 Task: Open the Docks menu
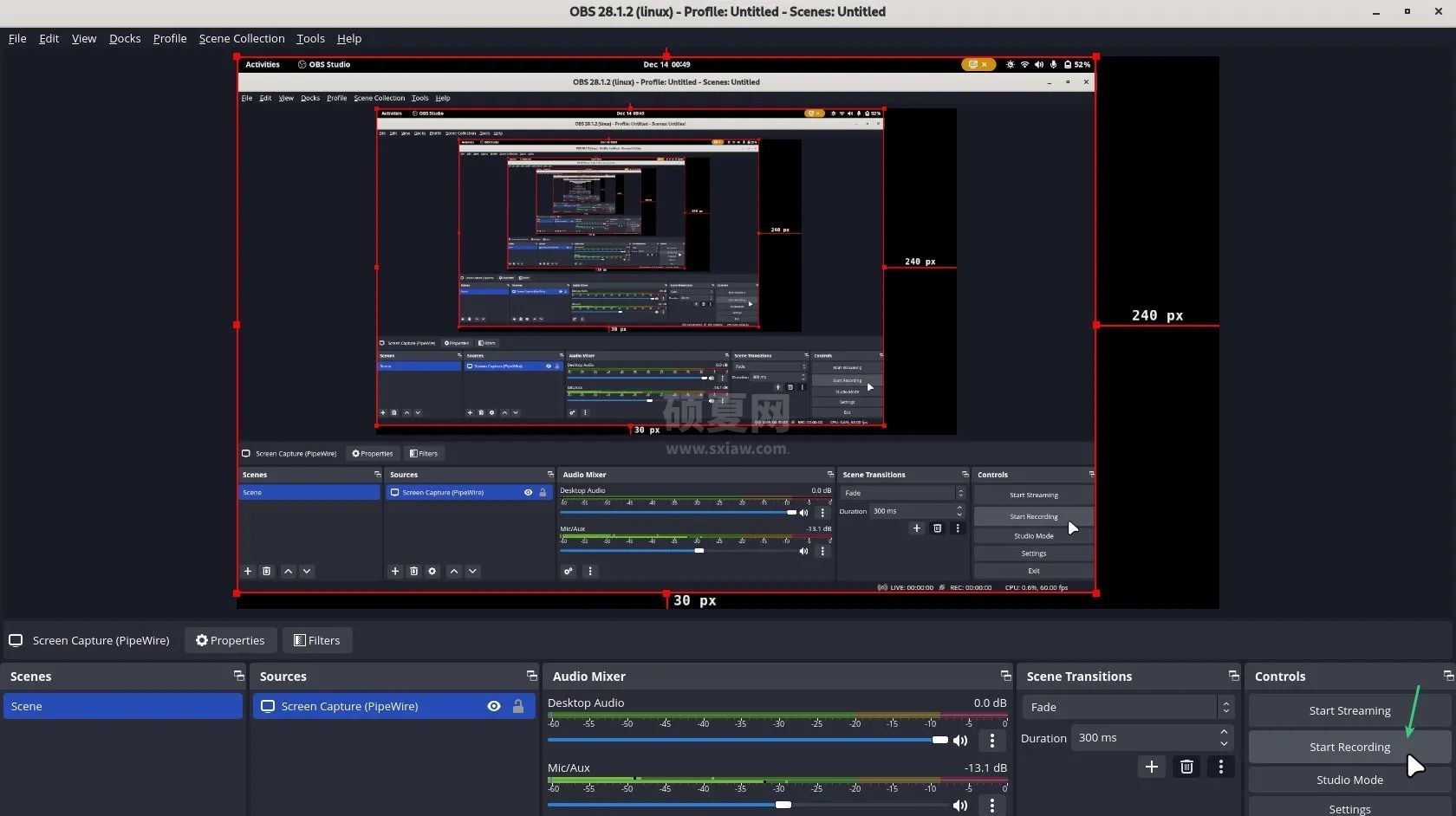click(x=125, y=38)
